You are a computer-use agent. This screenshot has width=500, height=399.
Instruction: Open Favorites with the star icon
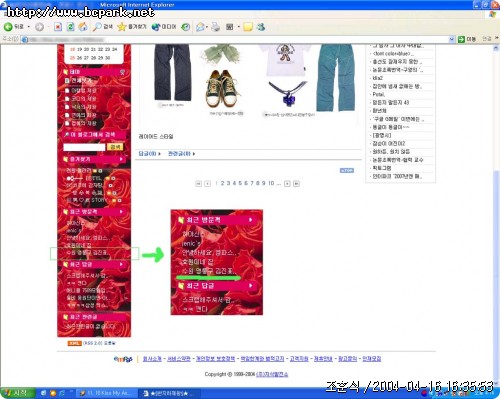(132, 27)
